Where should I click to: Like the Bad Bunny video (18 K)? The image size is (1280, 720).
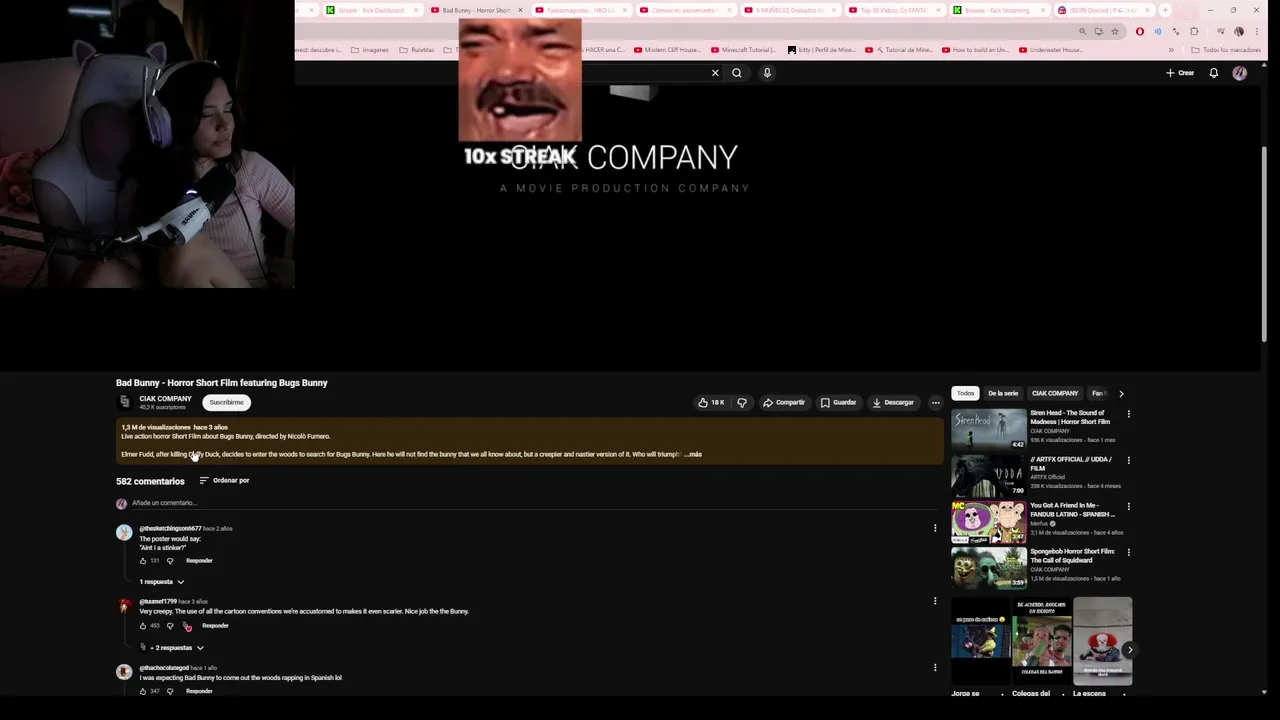click(x=711, y=403)
